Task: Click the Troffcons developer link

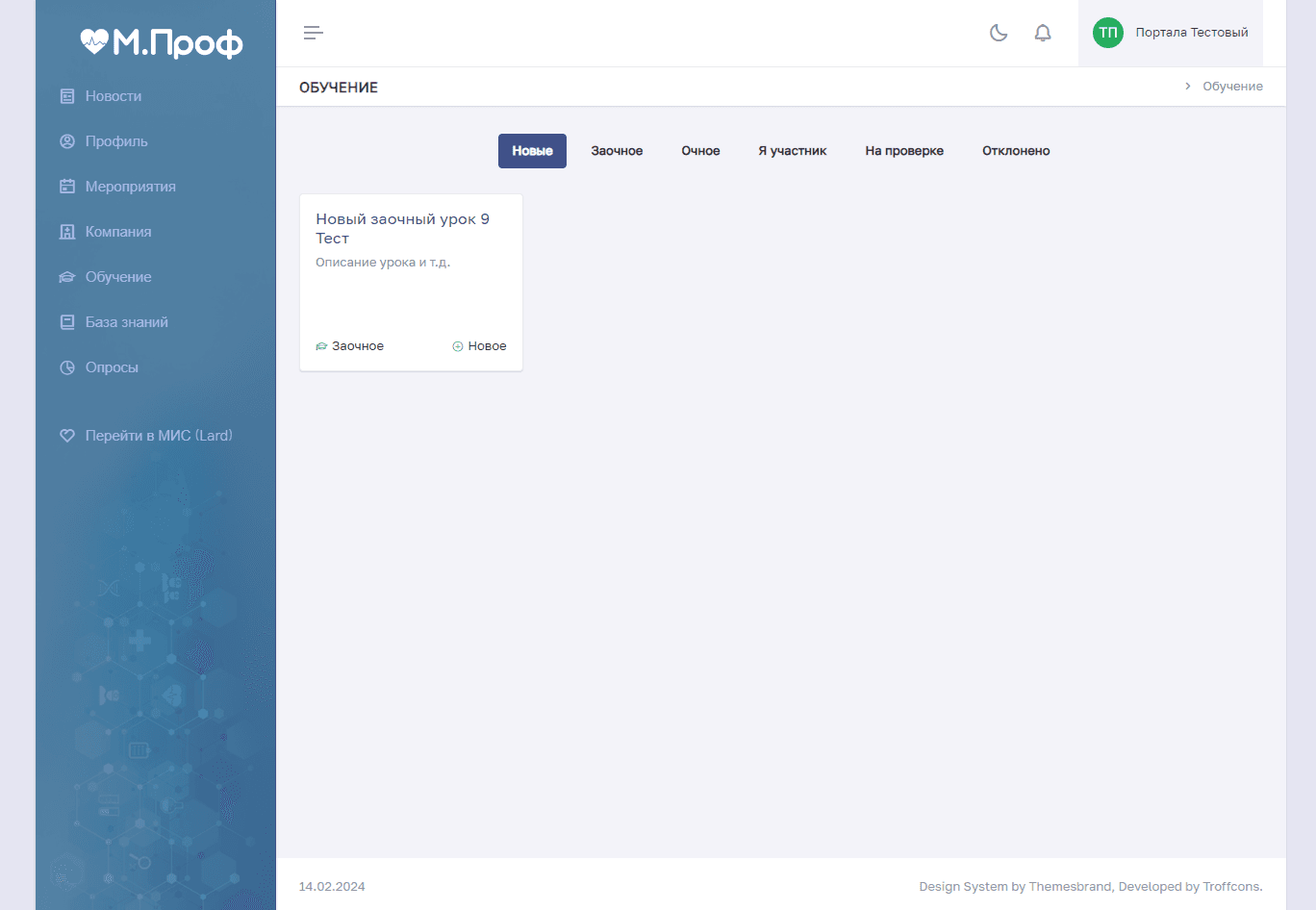Action: tap(1231, 886)
